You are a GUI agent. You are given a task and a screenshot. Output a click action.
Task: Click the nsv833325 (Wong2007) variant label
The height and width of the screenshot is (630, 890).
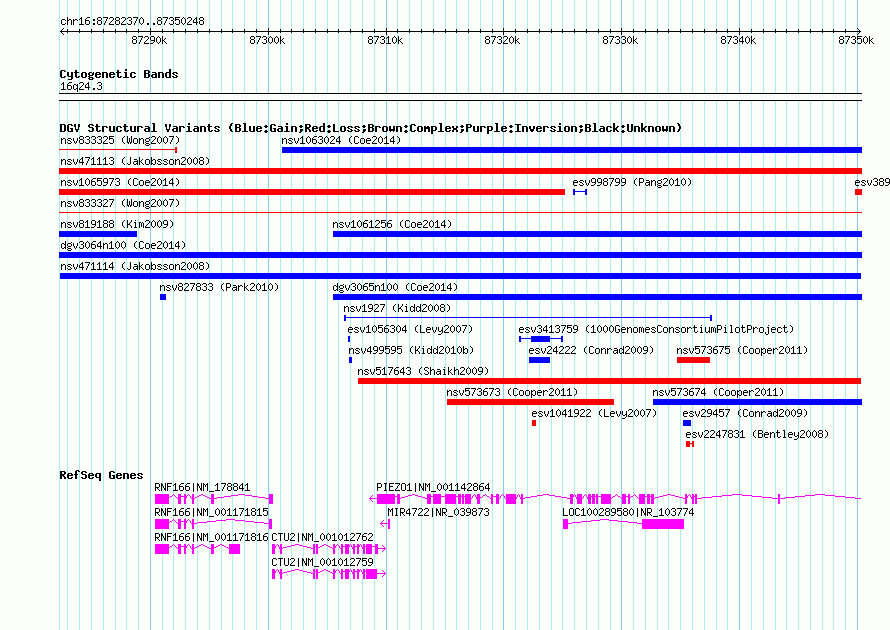120,140
